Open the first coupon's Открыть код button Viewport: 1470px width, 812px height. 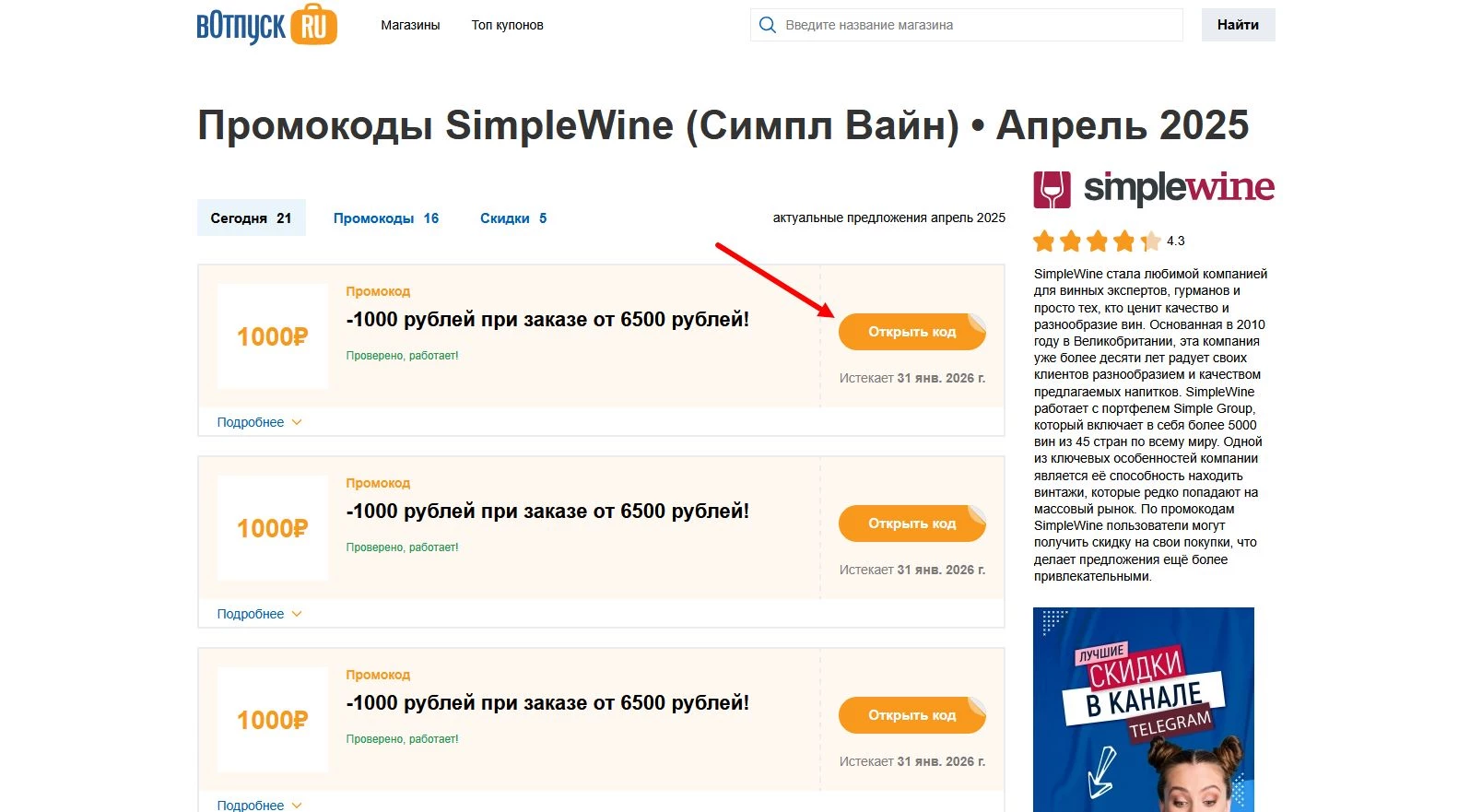(911, 331)
